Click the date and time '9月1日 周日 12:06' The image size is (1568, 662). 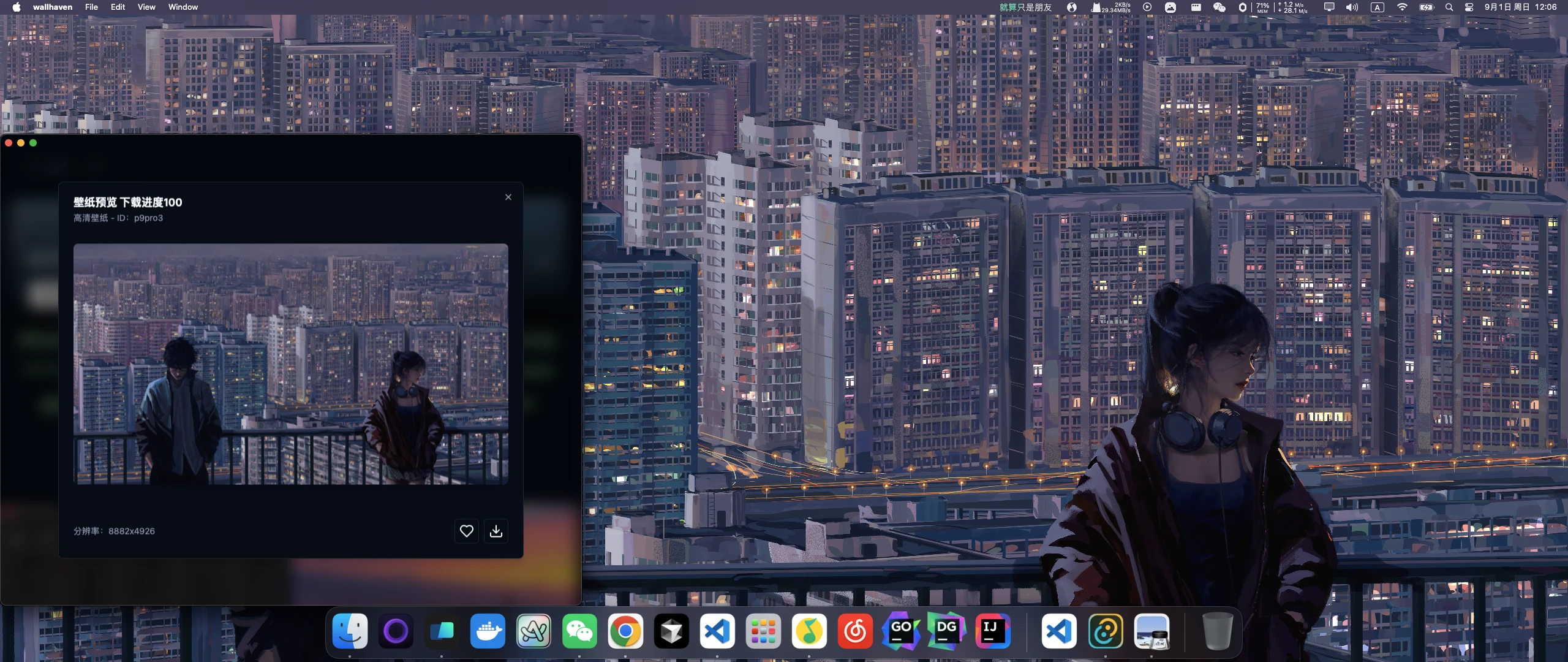1520,7
